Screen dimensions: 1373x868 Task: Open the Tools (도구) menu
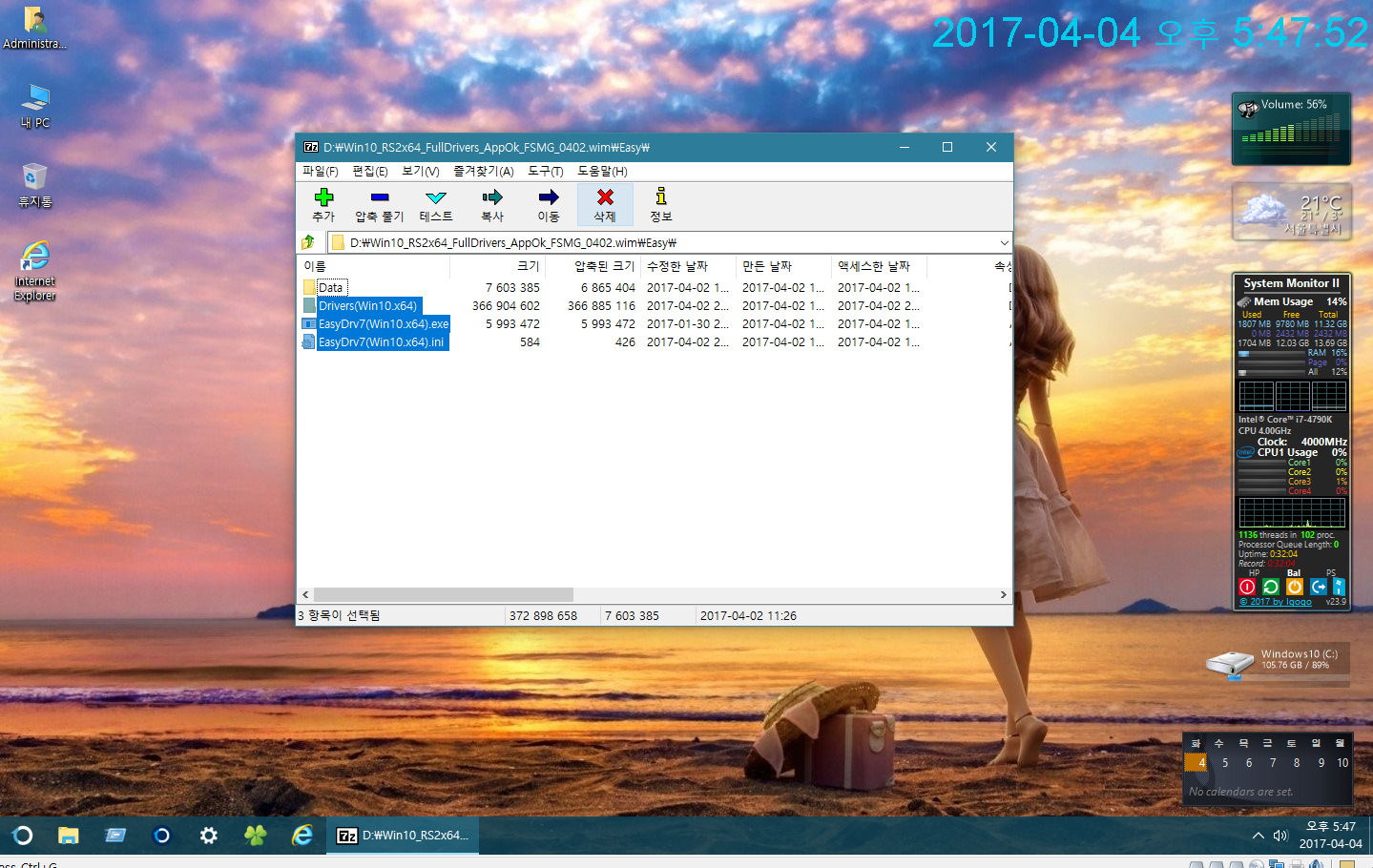point(546,172)
